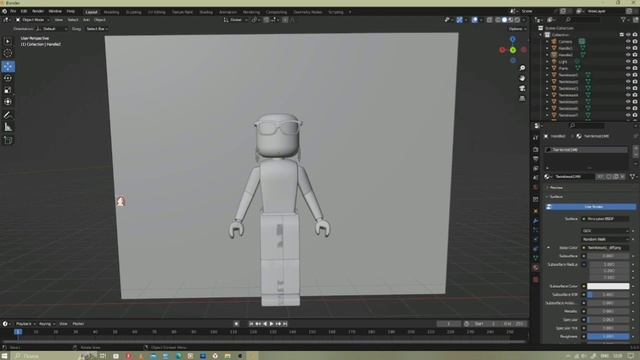The height and width of the screenshot is (360, 640).
Task: Hide Collection in viewport via eye icon
Action: click(x=628, y=35)
